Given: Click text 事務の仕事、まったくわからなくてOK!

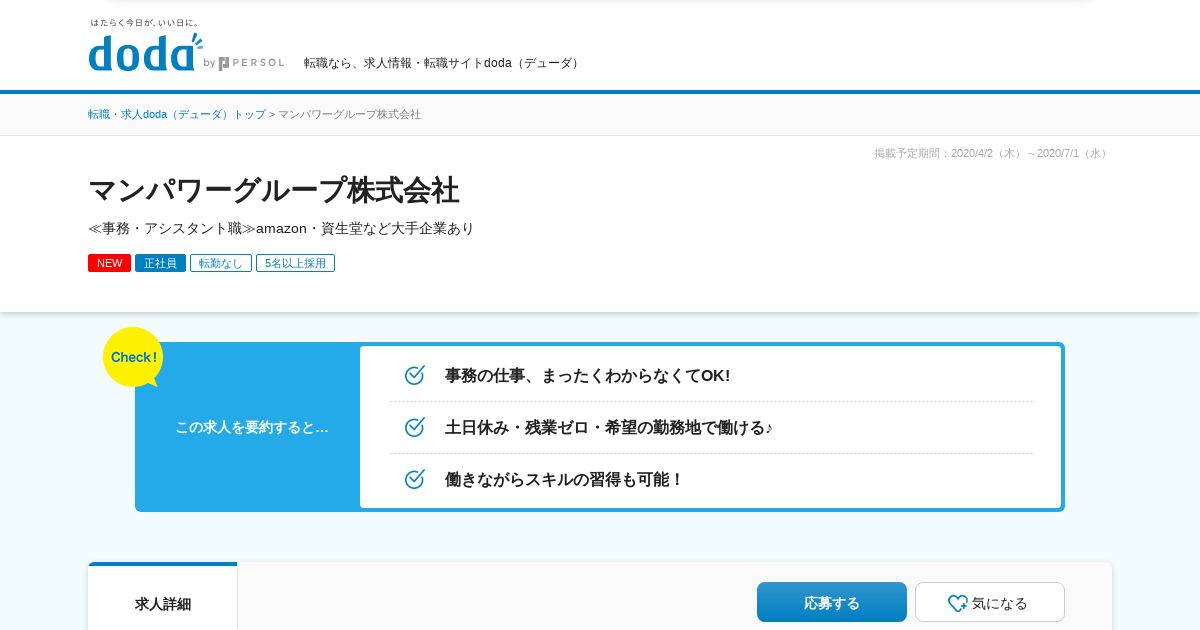Looking at the screenshot, I should (x=587, y=376).
